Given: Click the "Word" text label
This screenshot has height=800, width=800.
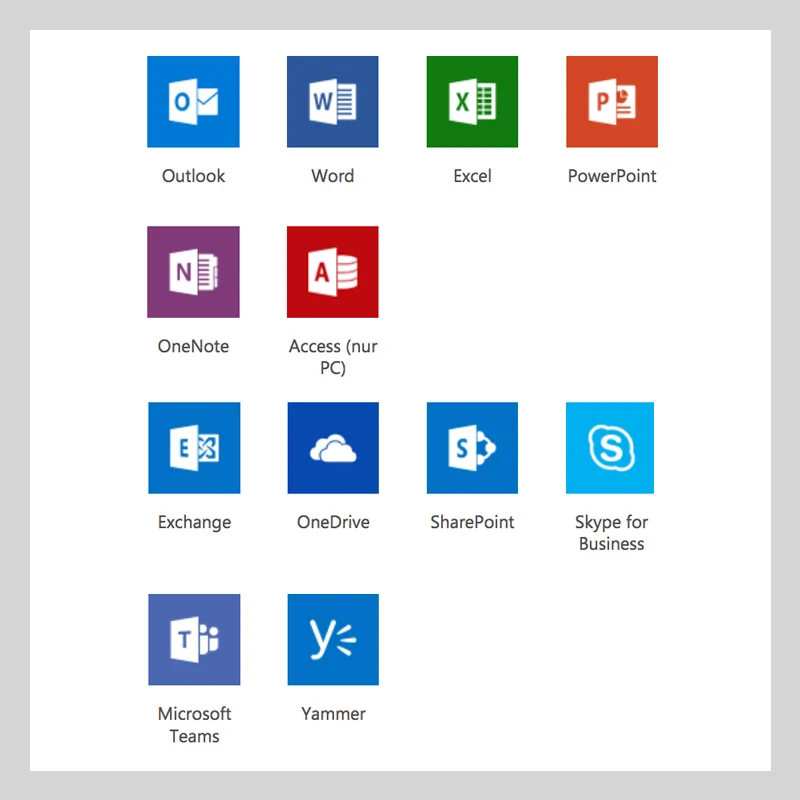Looking at the screenshot, I should (333, 176).
